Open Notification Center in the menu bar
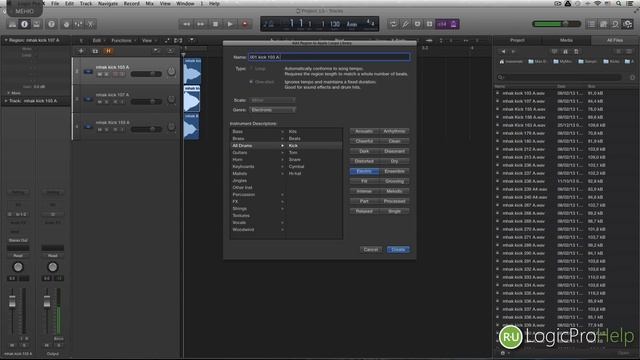640x360 pixels. [630, 3]
